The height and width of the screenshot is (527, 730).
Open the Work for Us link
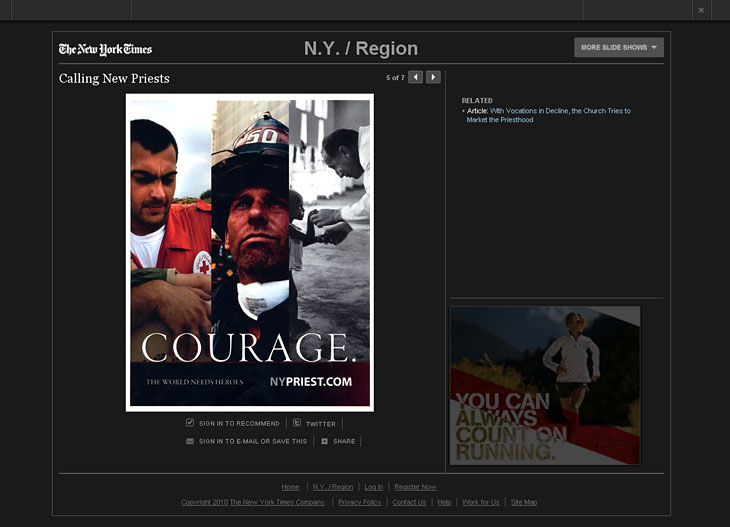[x=480, y=502]
